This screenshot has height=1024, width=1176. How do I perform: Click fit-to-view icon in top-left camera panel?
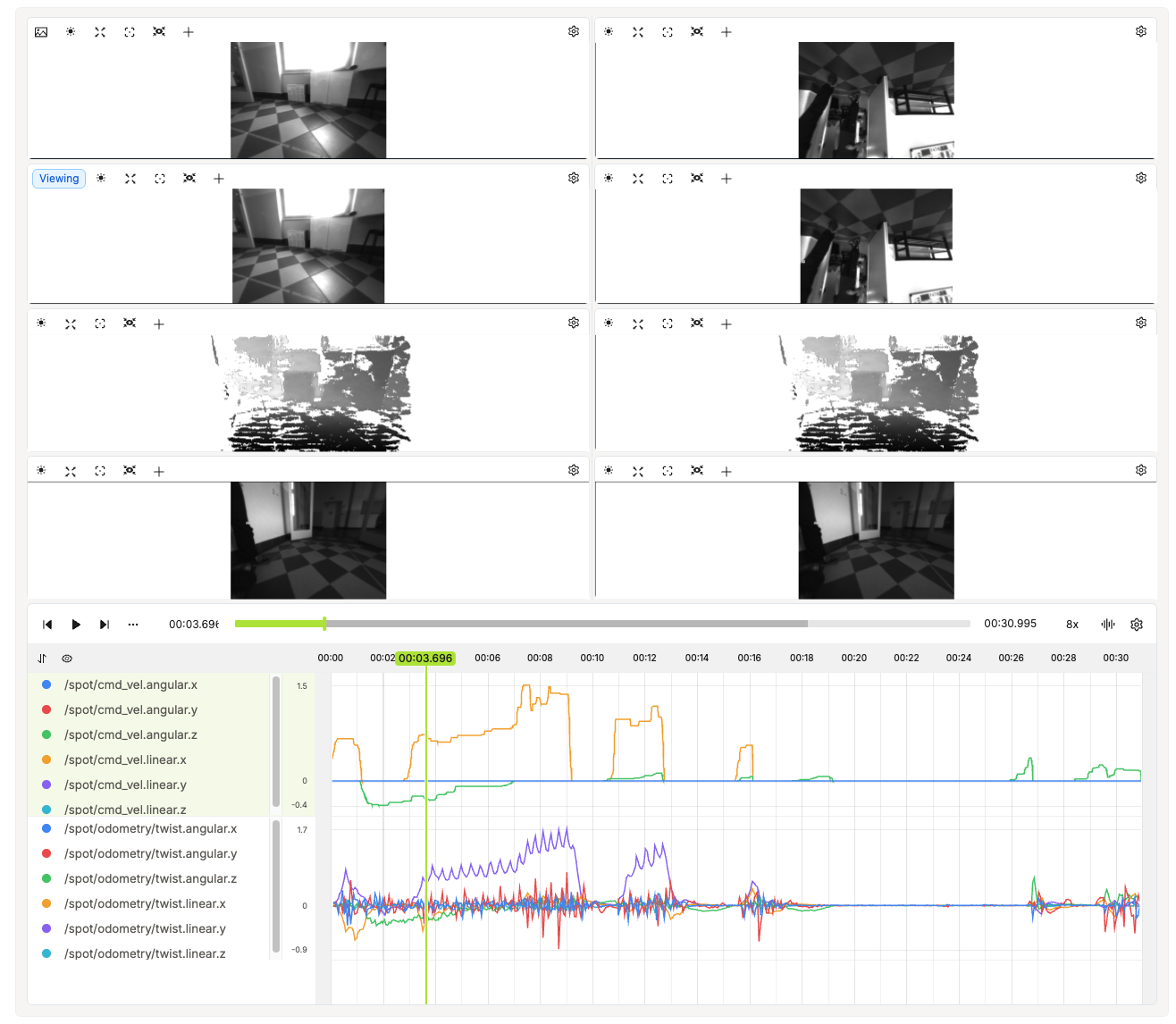point(130,32)
